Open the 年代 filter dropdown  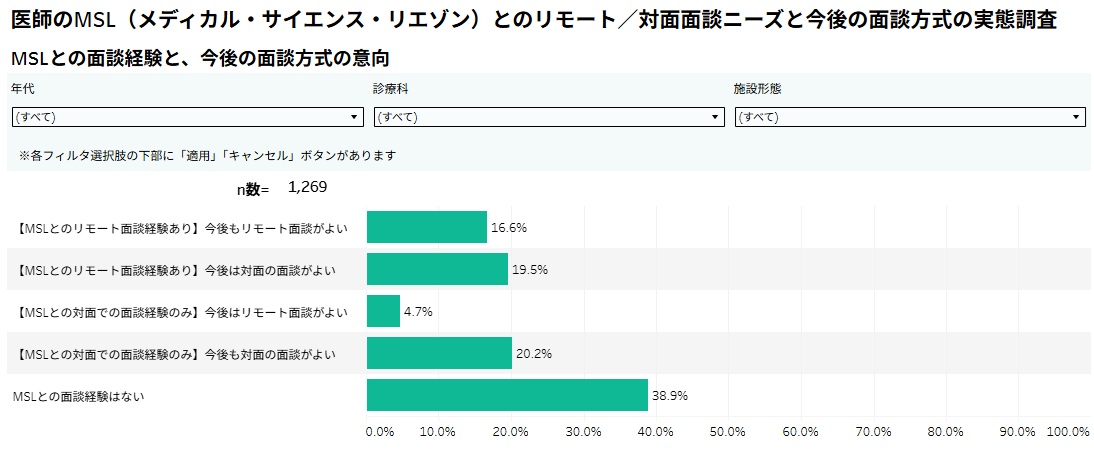187,117
